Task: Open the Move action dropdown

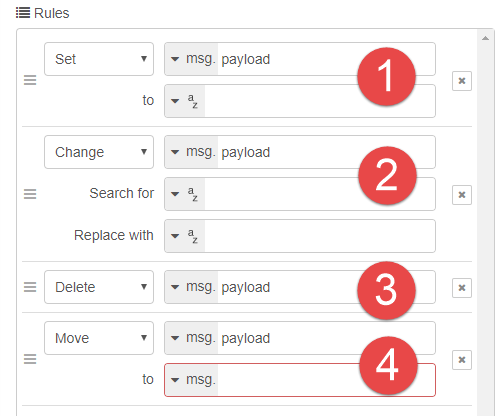Action: tap(99, 338)
